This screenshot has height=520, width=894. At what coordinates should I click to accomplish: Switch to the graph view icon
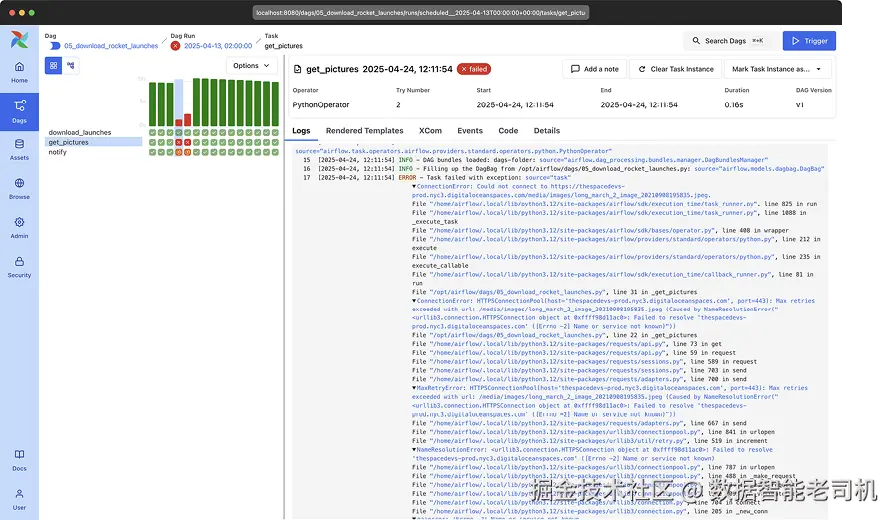71,66
